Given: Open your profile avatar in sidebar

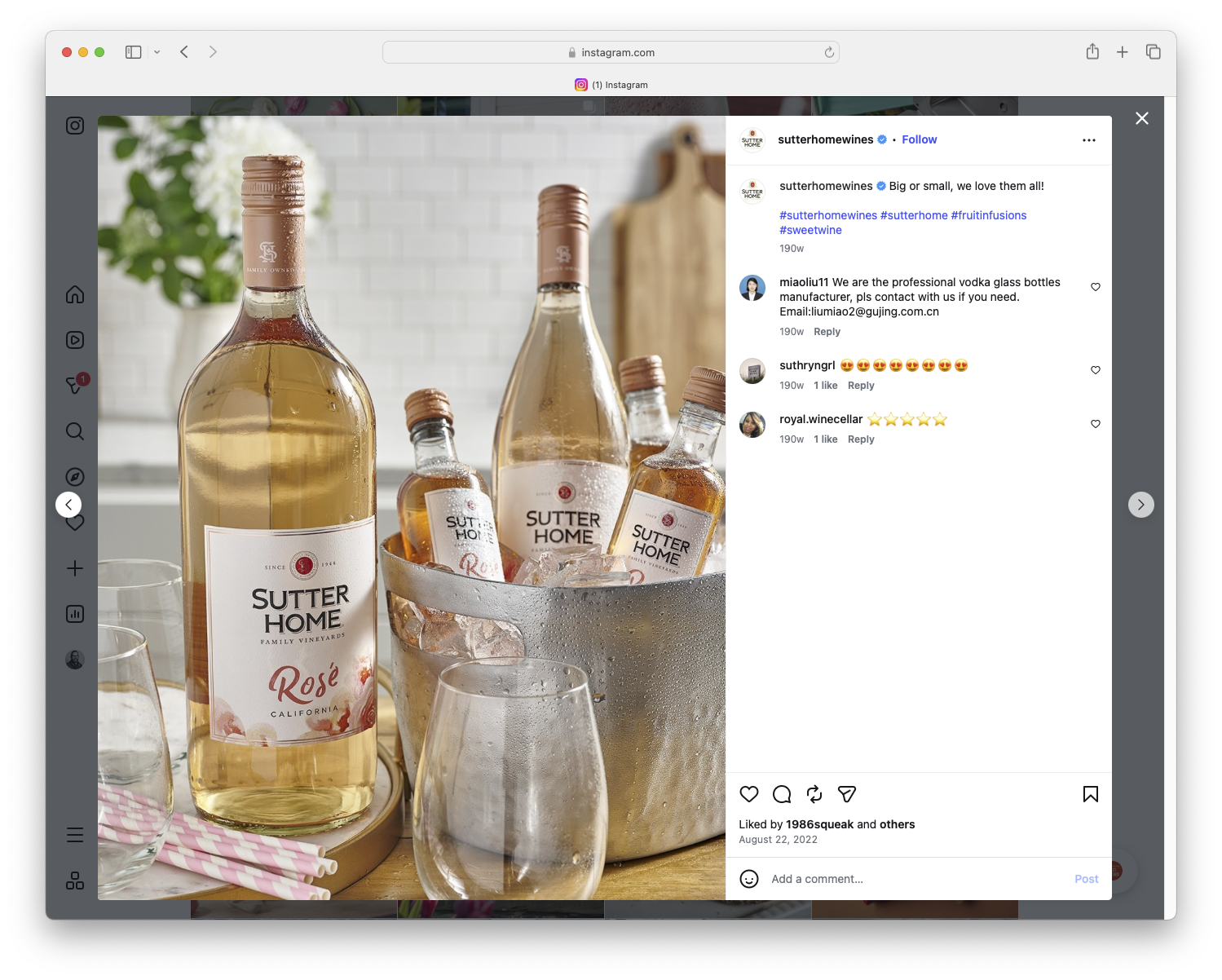Looking at the screenshot, I should click(75, 660).
